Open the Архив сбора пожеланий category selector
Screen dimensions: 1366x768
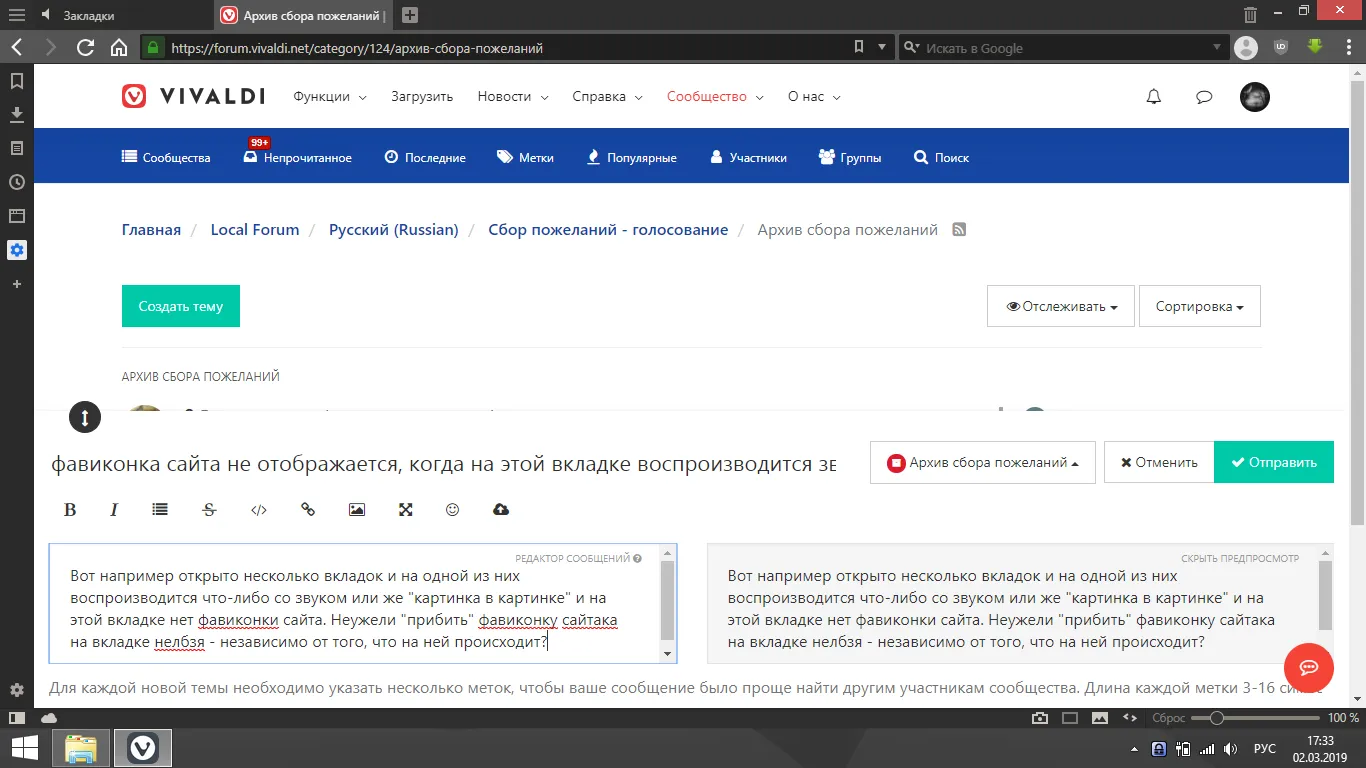click(x=983, y=463)
